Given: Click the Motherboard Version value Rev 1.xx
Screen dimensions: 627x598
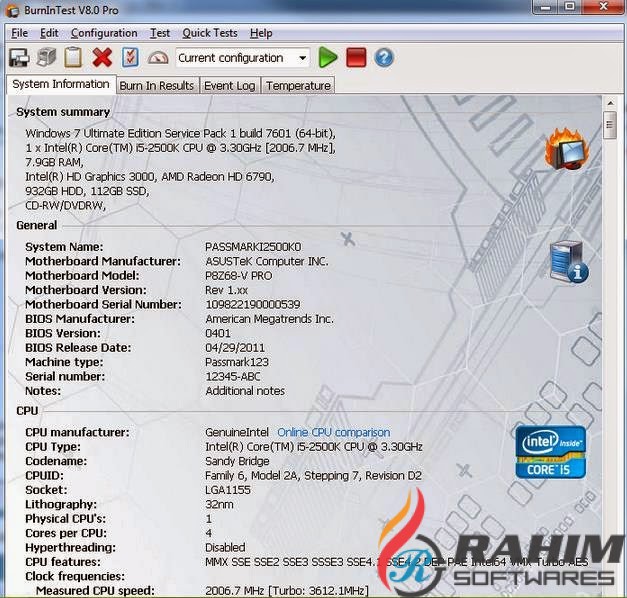Looking at the screenshot, I should pos(227,290).
